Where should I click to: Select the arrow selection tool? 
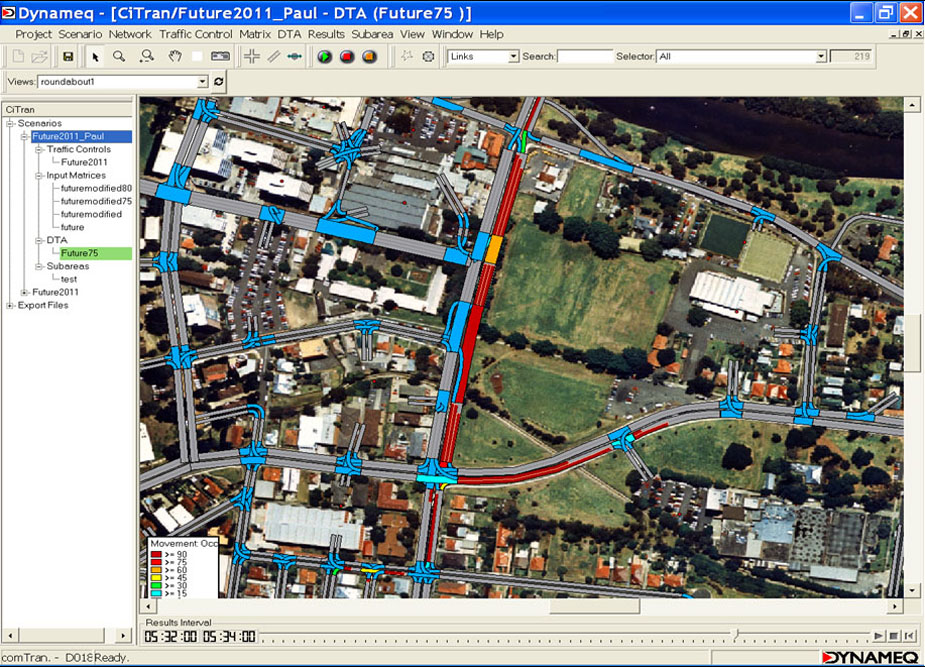pyautogui.click(x=95, y=56)
